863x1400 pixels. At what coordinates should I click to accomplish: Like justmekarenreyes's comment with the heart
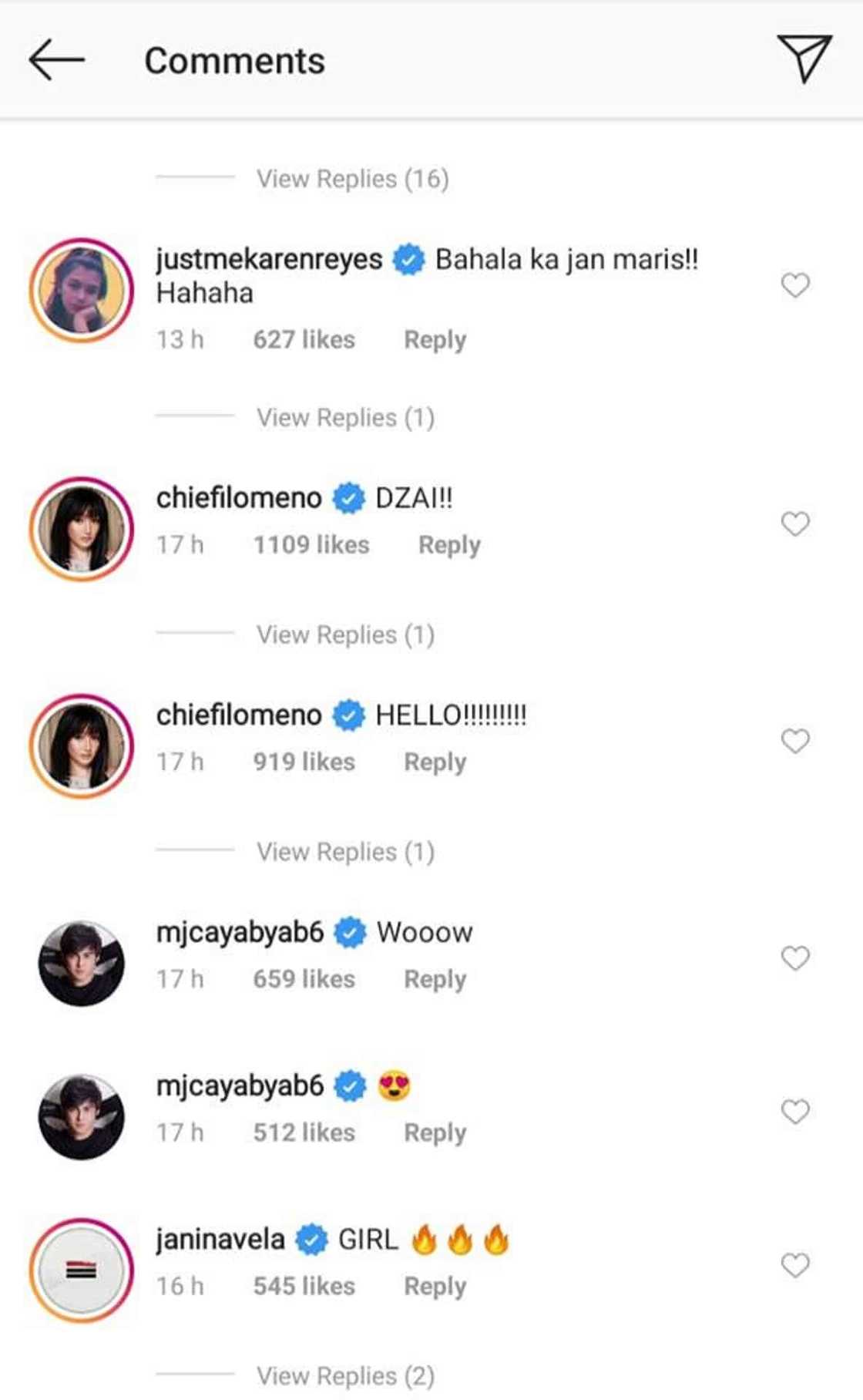(x=795, y=285)
